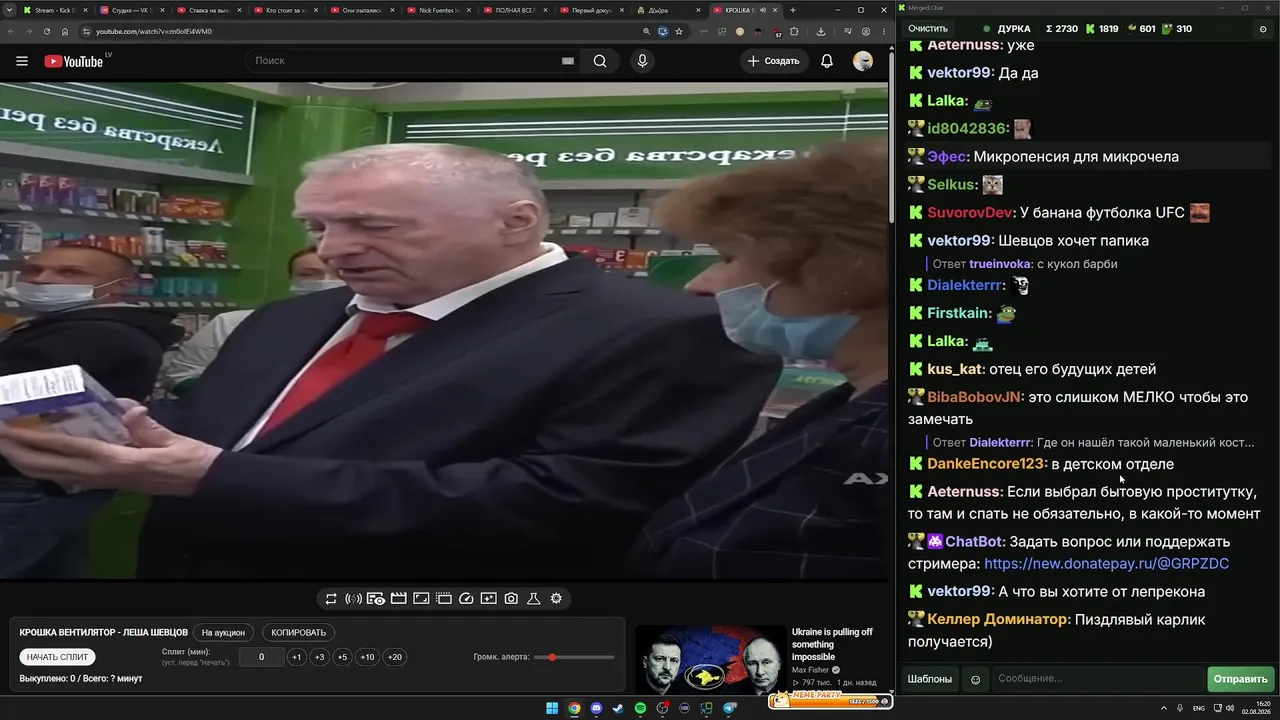Click the На аукцион button
This screenshot has width=1280, height=720.
pyautogui.click(x=223, y=632)
